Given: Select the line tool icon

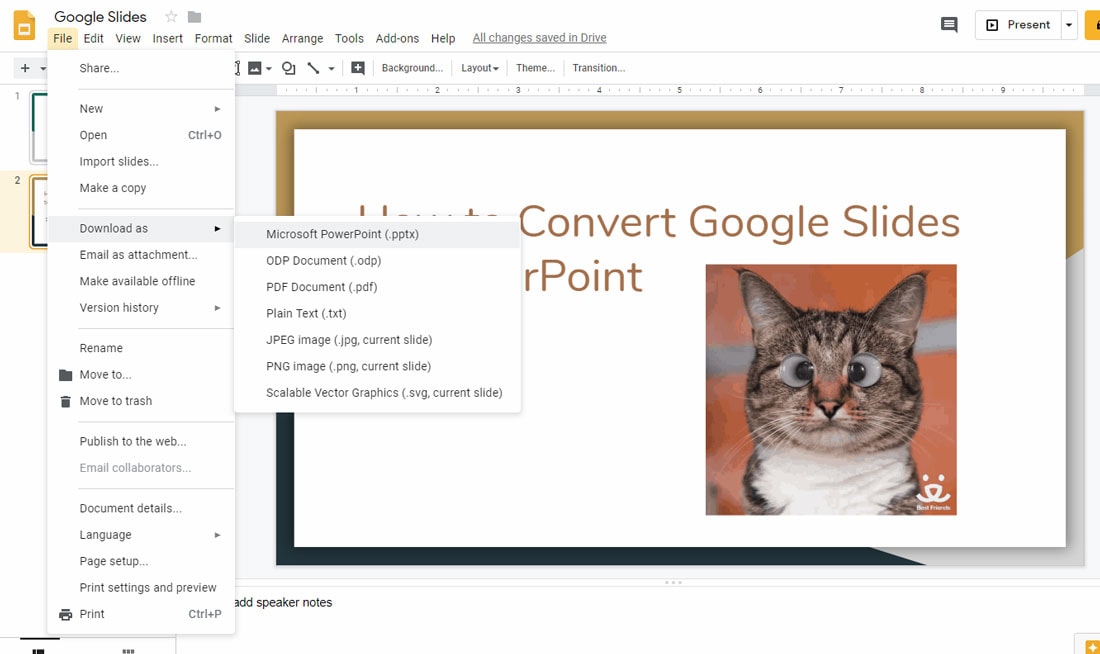Looking at the screenshot, I should point(313,68).
